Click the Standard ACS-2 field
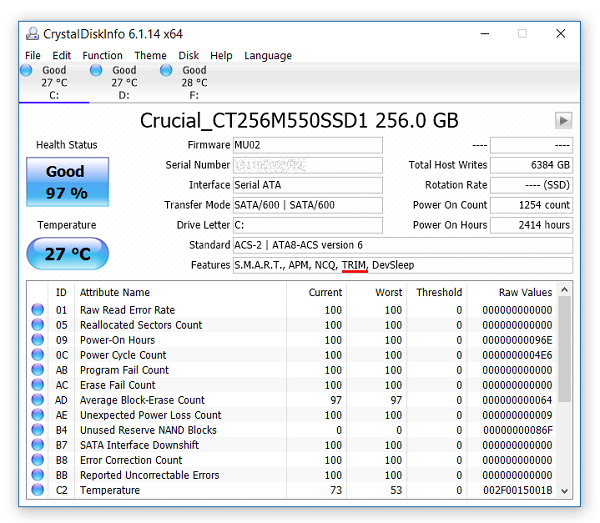 403,245
